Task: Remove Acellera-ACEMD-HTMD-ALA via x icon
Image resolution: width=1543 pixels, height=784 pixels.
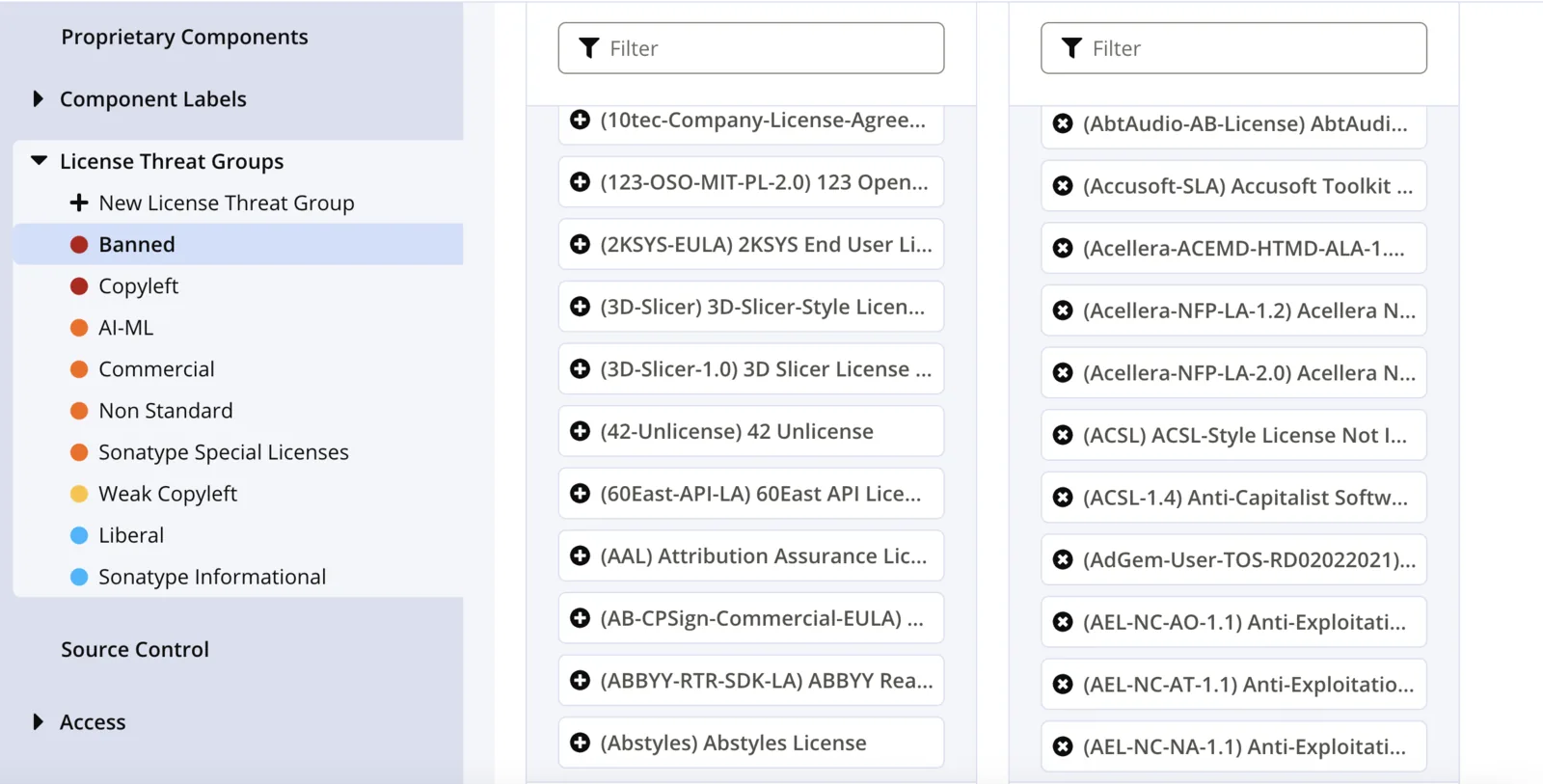Action: [x=1063, y=248]
